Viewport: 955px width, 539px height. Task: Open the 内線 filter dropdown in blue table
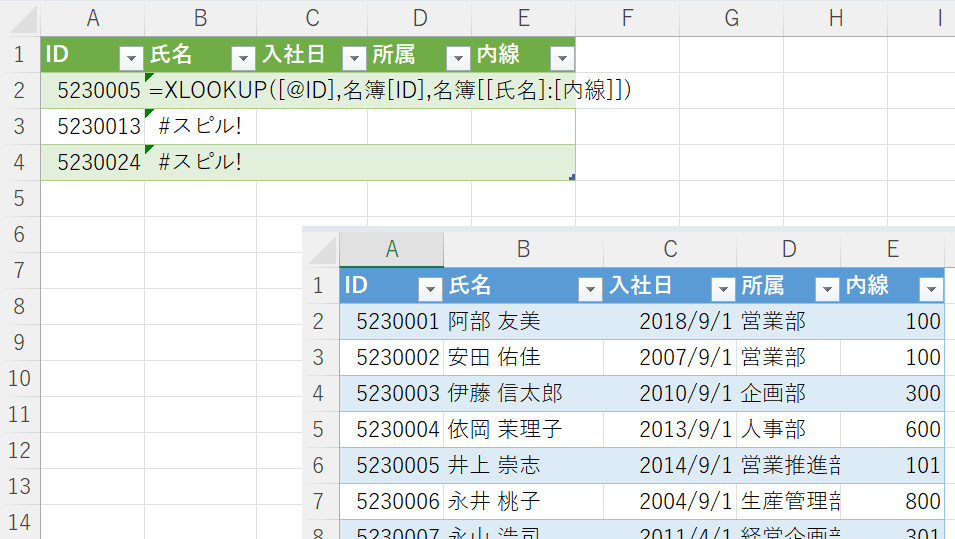tap(931, 289)
